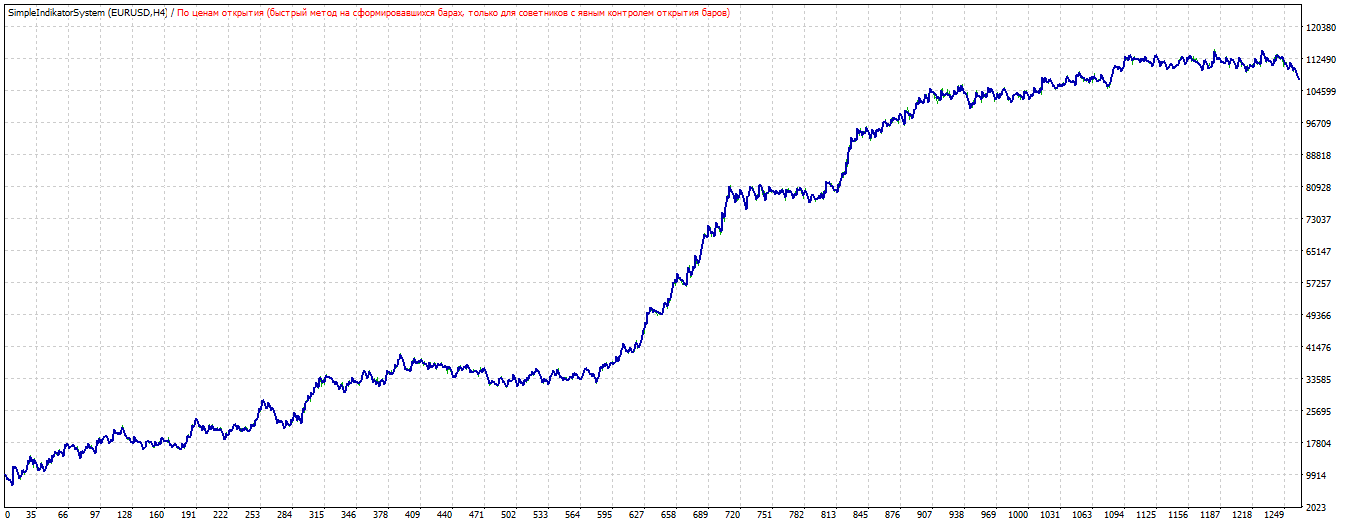
Task: Select the 595 trade-number axis label
Action: pos(604,516)
